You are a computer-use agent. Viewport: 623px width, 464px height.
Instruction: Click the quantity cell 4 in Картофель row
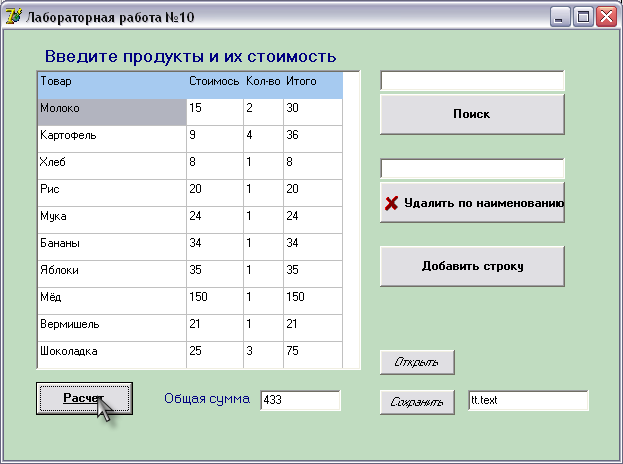coord(263,139)
